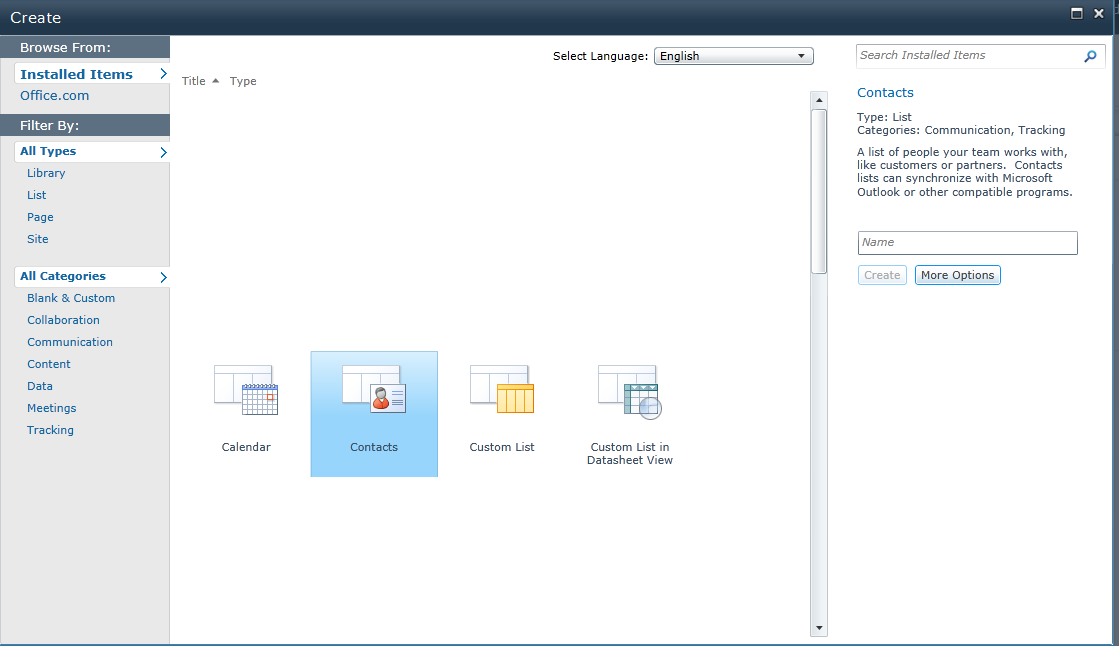1119x646 pixels.
Task: Click inside the Name text field
Action: [x=967, y=242]
